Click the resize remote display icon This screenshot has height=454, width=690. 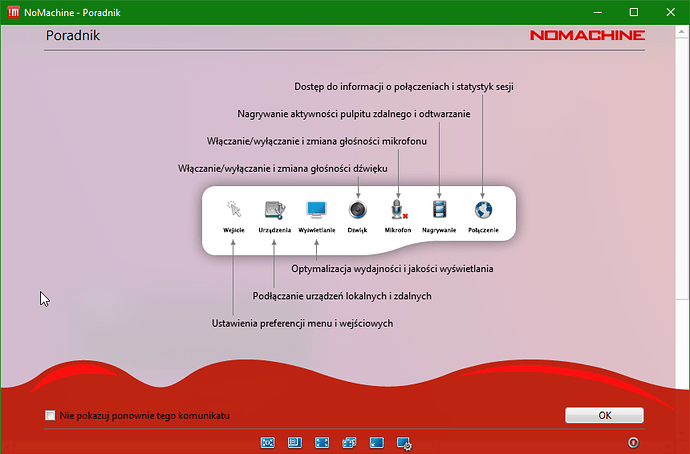tap(377, 443)
